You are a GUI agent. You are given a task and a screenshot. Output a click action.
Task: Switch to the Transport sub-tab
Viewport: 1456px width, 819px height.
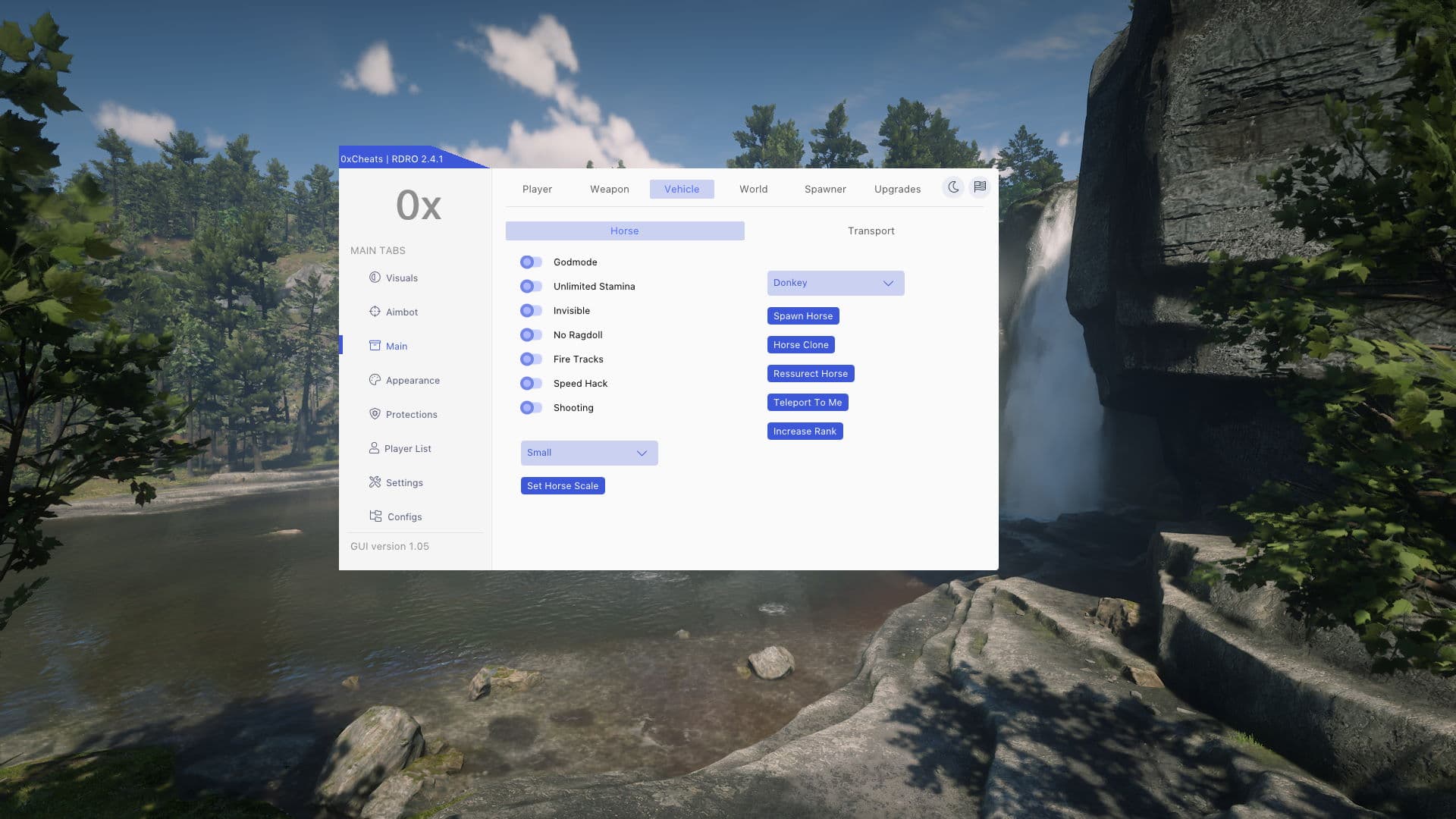coord(871,231)
